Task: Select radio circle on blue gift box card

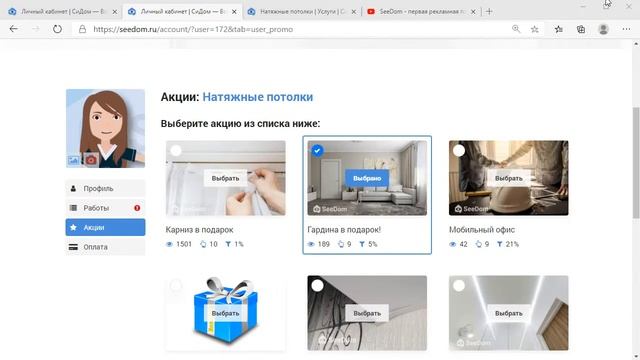Action: (176, 285)
